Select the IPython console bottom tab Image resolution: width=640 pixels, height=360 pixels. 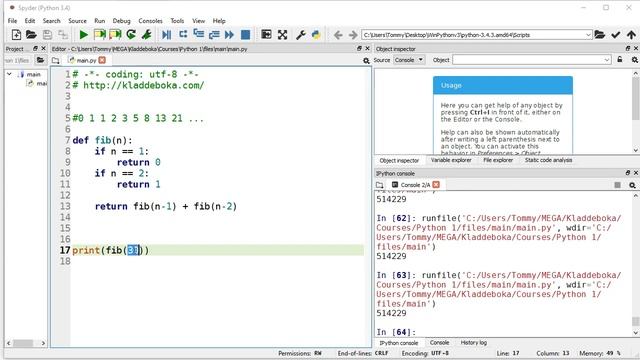pyautogui.click(x=399, y=343)
